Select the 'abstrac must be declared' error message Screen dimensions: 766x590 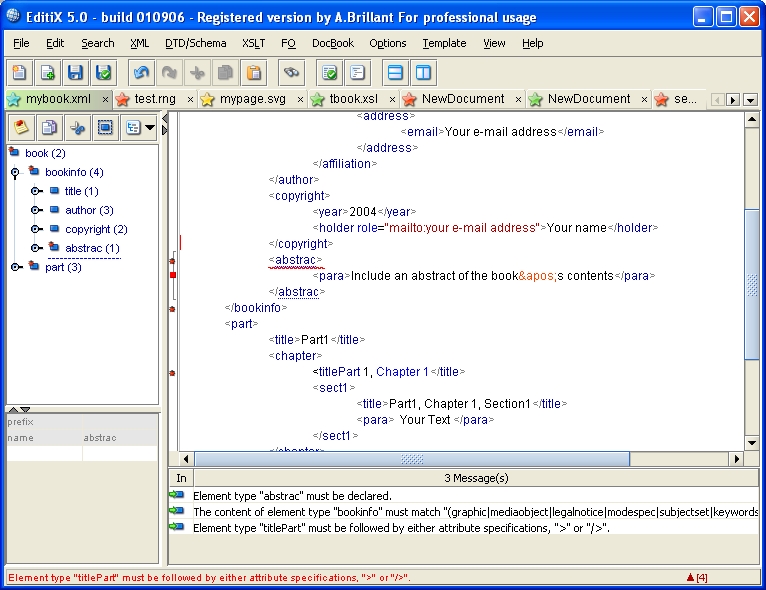(463, 496)
